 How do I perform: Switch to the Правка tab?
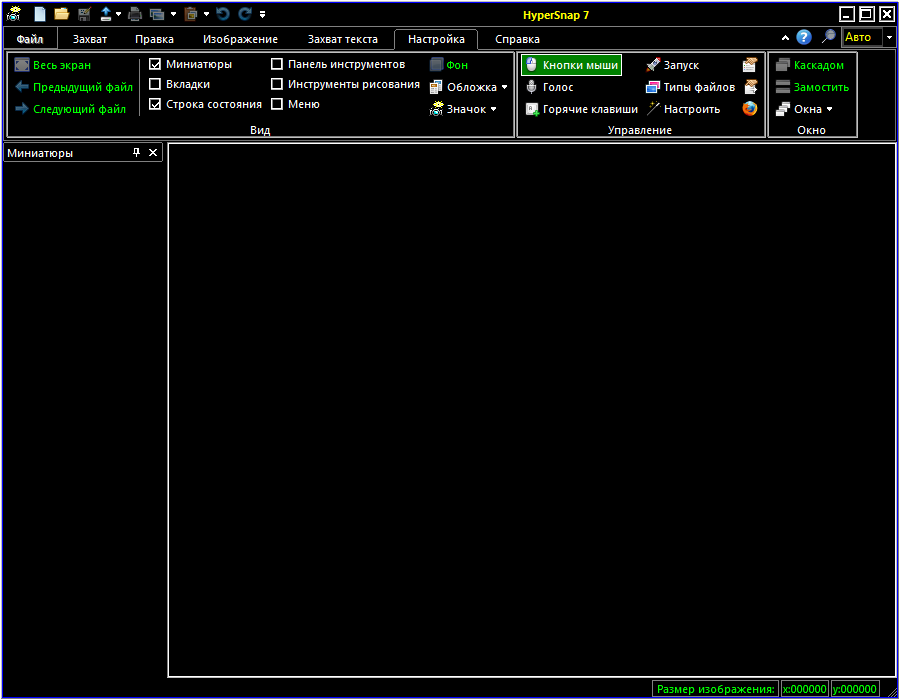click(x=154, y=39)
